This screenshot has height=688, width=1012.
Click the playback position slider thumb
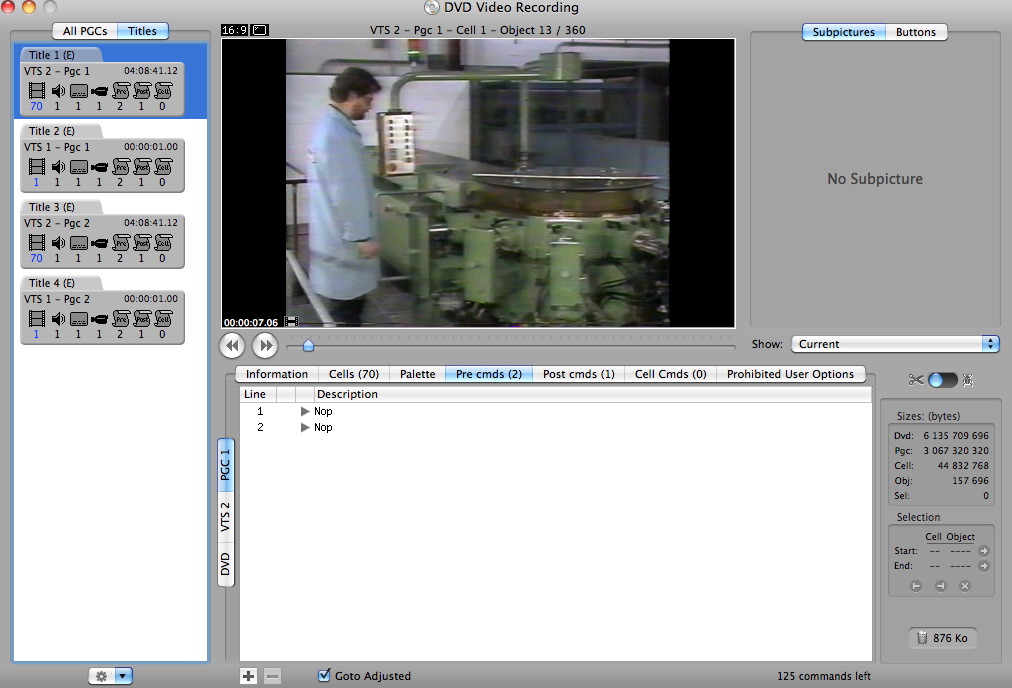309,346
